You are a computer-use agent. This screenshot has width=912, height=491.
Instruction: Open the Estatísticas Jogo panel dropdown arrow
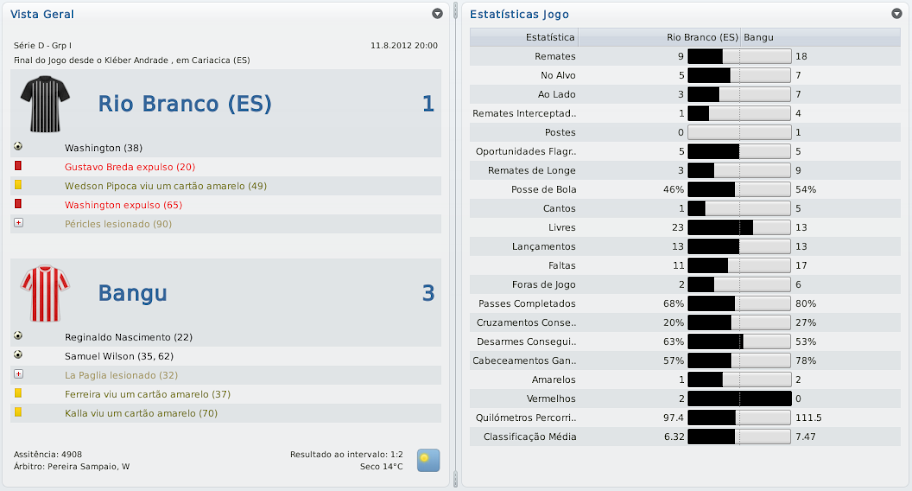click(x=896, y=14)
